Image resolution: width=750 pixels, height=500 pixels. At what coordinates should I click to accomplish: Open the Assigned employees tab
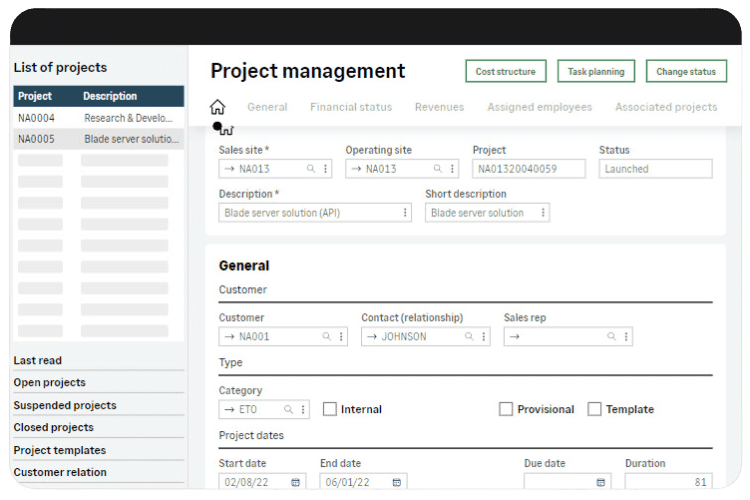pos(539,107)
